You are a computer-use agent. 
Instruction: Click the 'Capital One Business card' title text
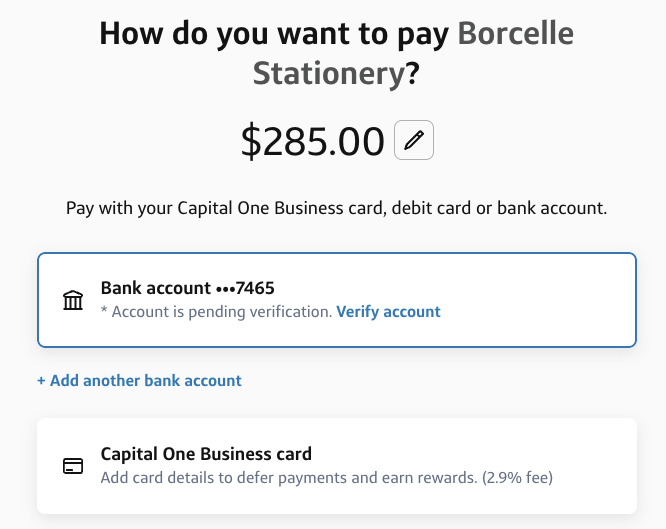206,453
